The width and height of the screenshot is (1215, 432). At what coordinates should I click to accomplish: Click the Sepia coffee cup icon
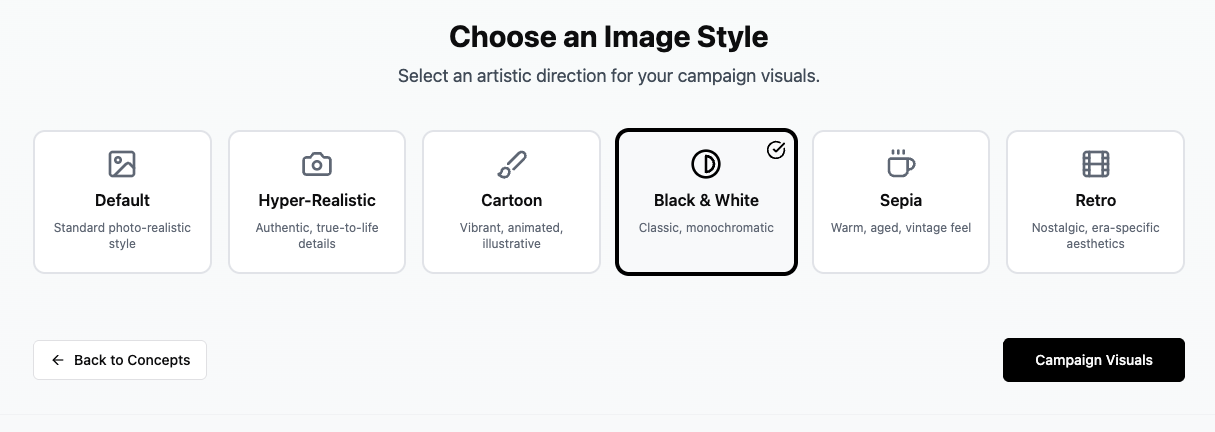(x=901, y=163)
